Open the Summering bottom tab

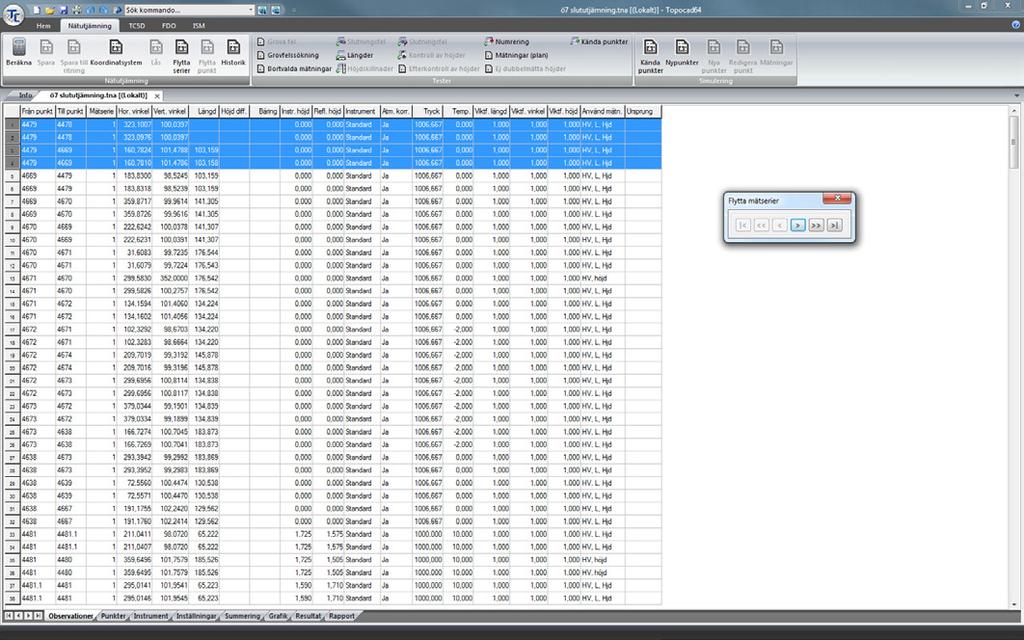(242, 616)
